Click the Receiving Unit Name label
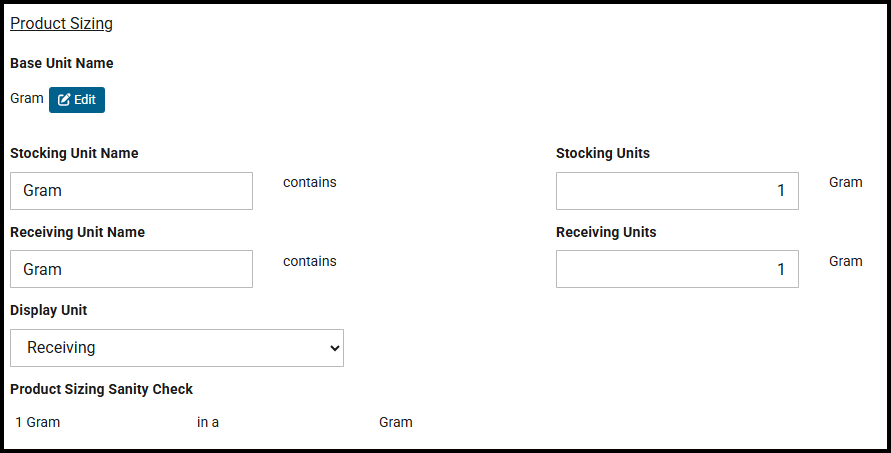Viewport: 891px width, 453px height. pos(77,232)
